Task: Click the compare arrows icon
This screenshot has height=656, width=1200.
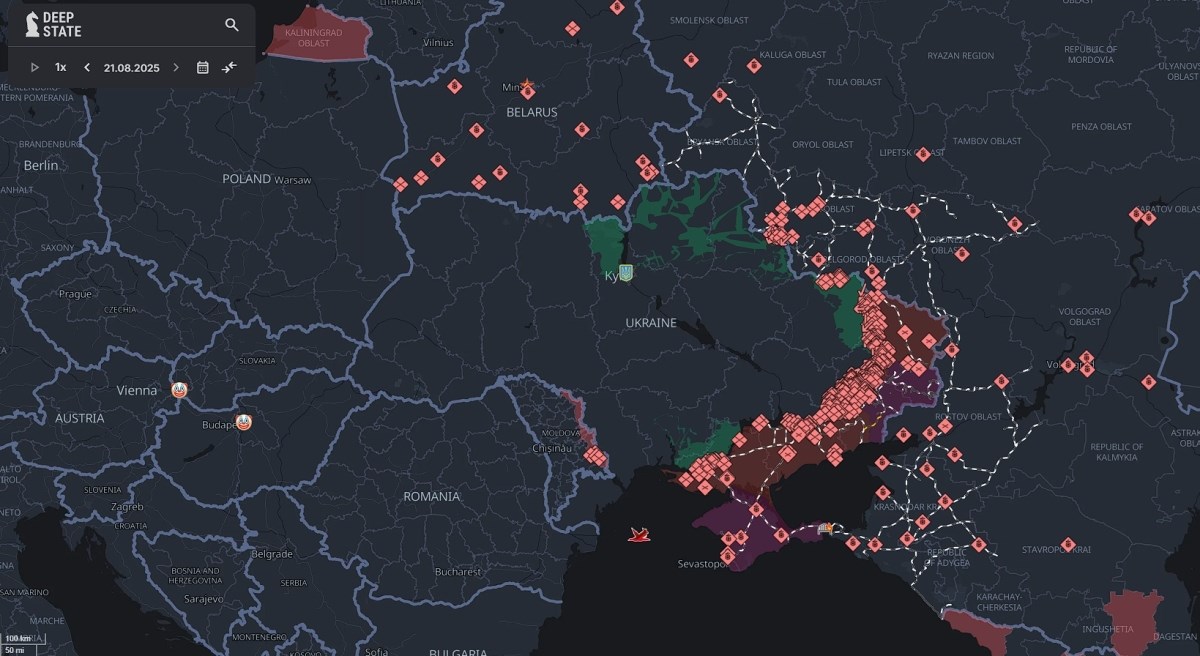Action: coord(230,67)
